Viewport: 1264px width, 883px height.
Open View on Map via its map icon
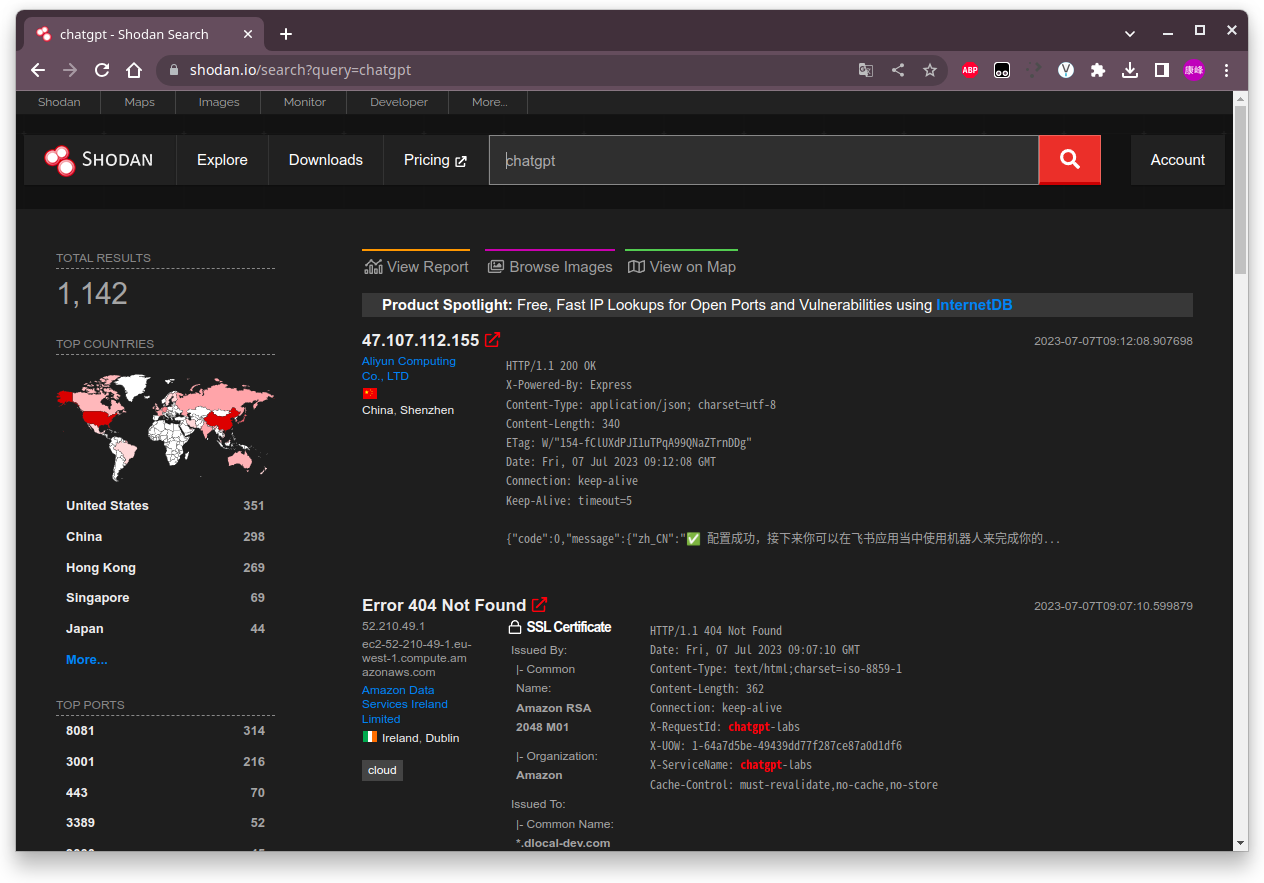(637, 266)
